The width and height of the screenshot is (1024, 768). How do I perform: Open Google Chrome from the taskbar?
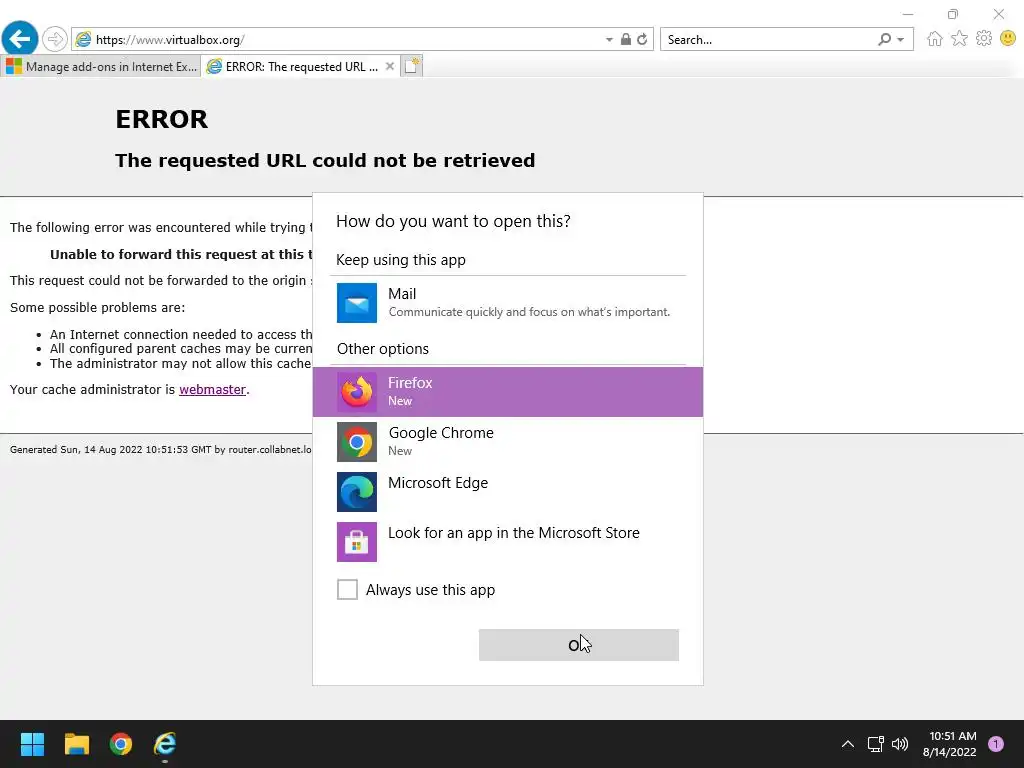[121, 744]
